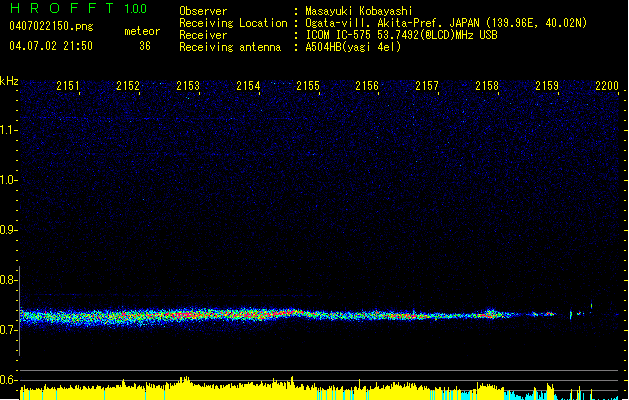
Task: Click time marker 2158
Action: (x=487, y=86)
